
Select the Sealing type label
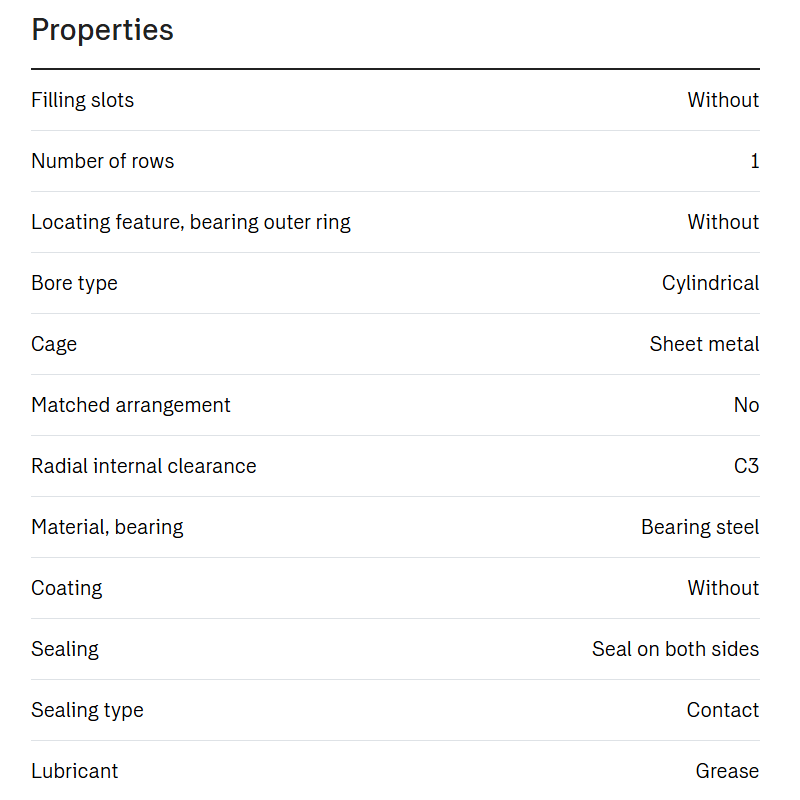(87, 710)
